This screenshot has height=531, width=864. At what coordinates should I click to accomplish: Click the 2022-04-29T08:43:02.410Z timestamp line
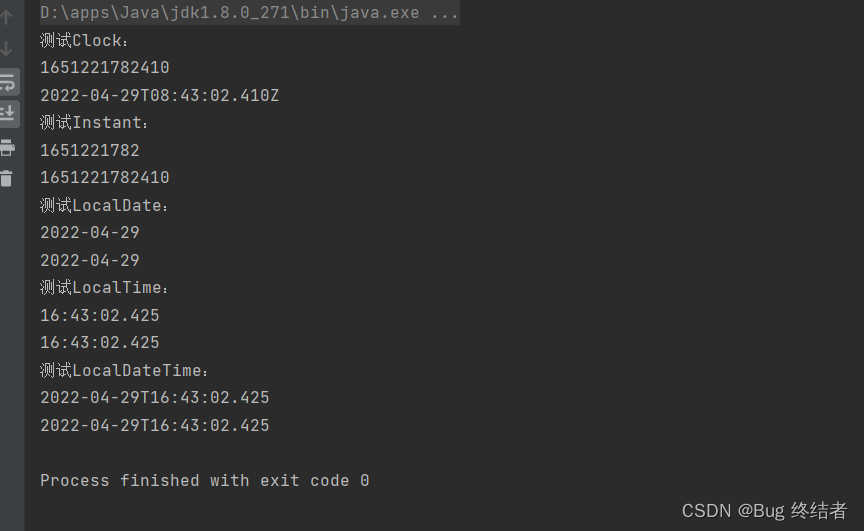click(160, 96)
